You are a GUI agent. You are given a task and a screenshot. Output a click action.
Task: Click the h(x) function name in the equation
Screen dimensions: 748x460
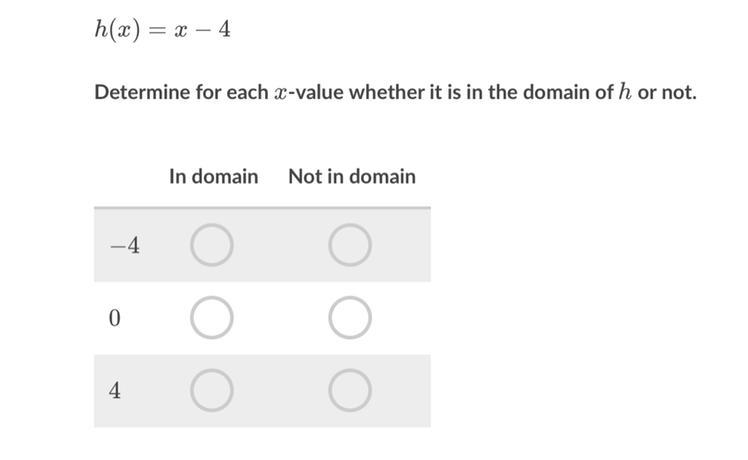coord(117,30)
